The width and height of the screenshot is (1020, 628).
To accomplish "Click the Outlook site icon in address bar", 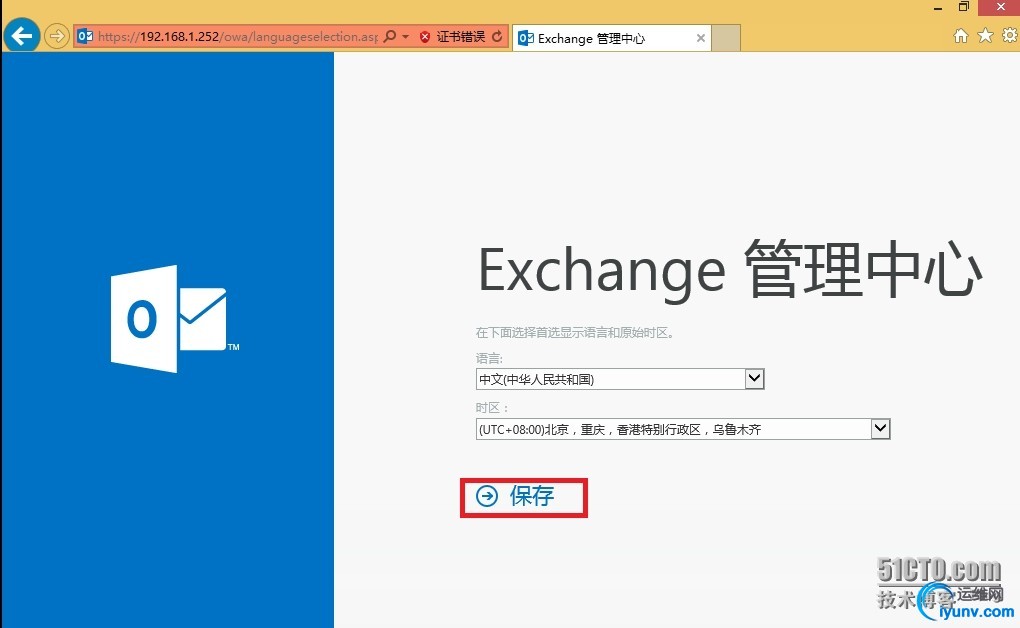I will tap(85, 36).
